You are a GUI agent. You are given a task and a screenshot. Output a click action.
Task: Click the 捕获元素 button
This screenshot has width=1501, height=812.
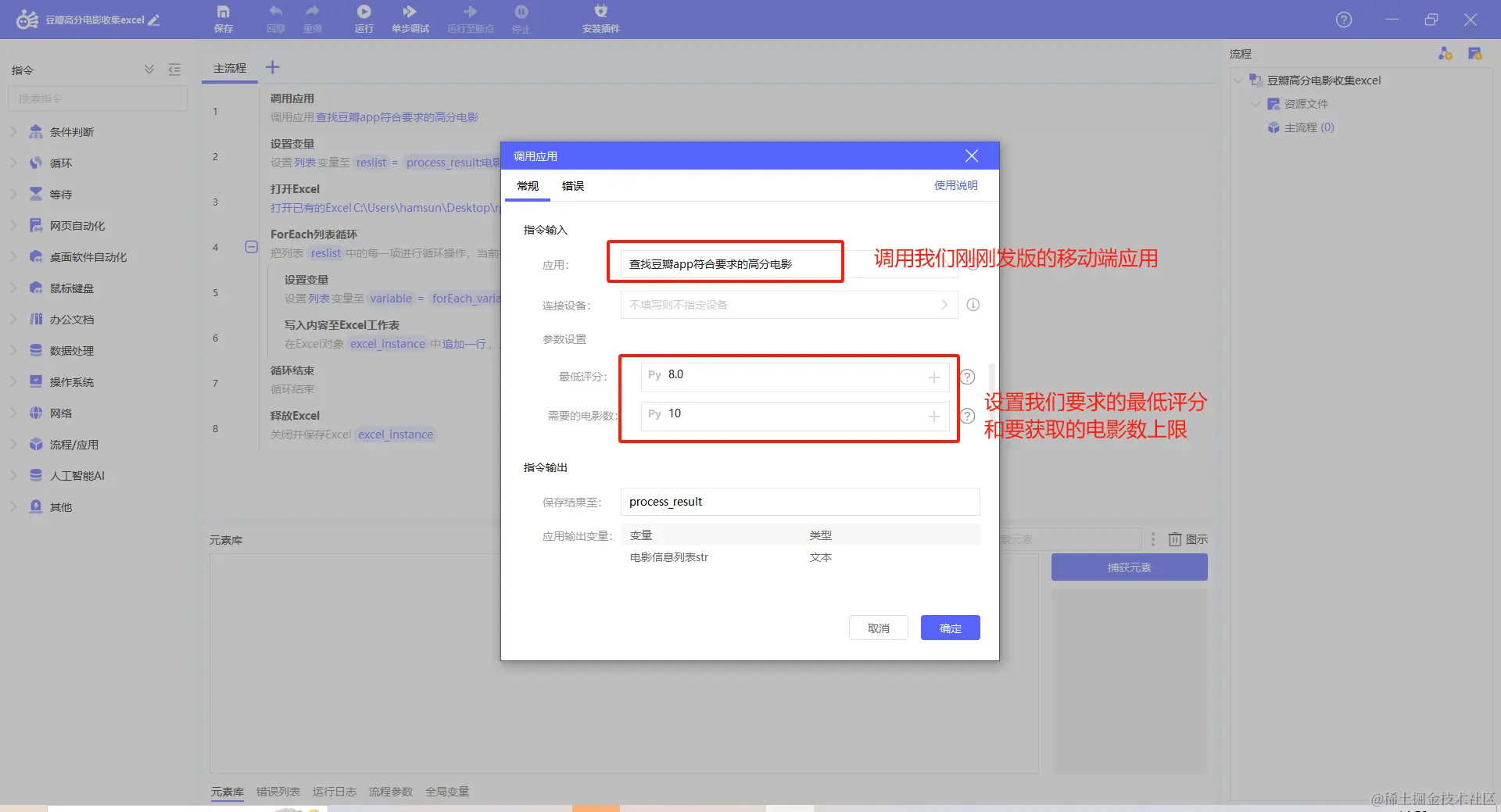tap(1130, 567)
